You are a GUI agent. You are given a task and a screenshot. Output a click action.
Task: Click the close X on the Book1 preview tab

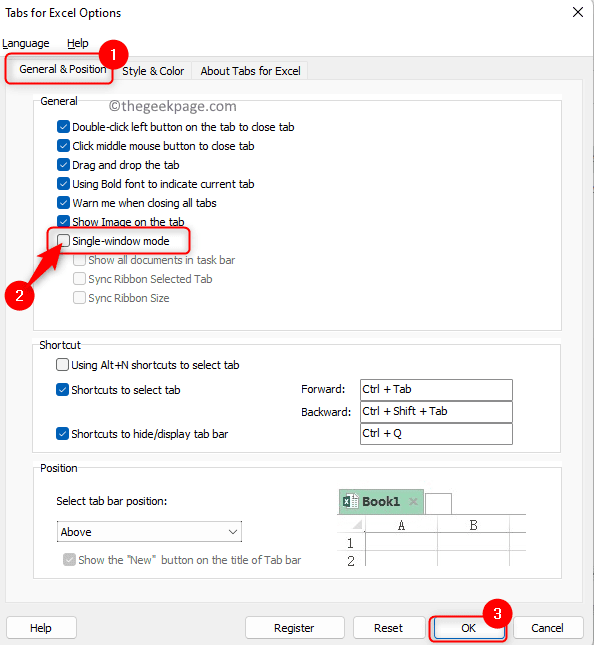pyautogui.click(x=413, y=501)
